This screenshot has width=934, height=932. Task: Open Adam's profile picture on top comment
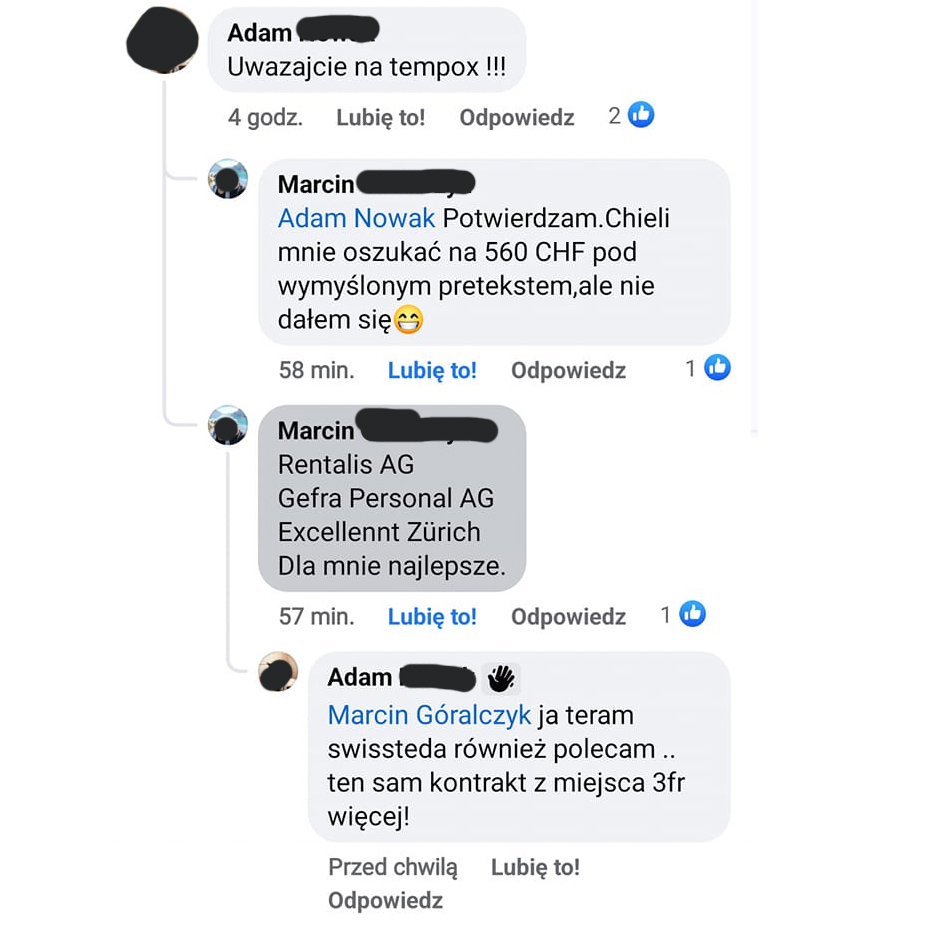pos(163,40)
